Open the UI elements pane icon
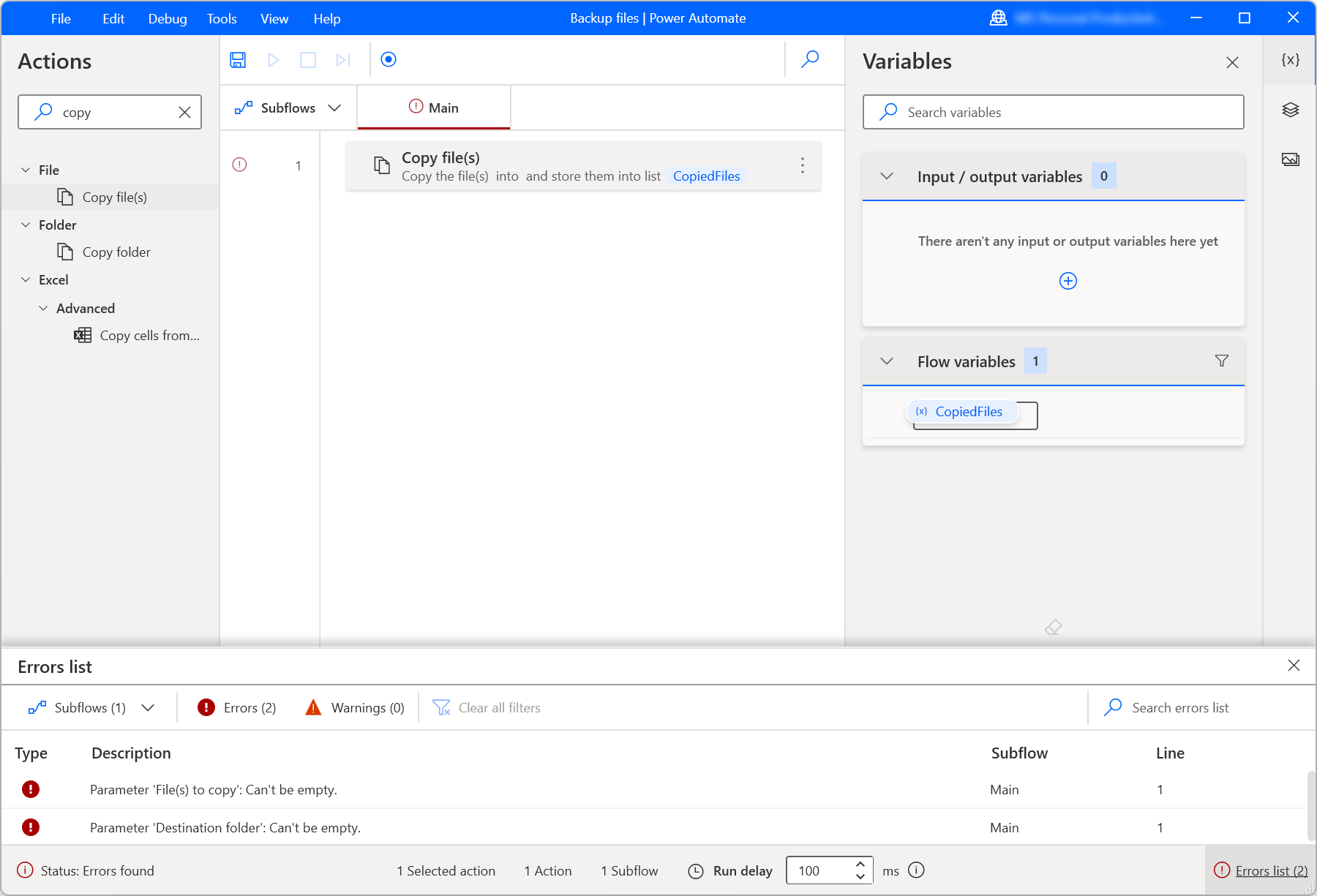Viewport: 1317px width, 896px height. (x=1290, y=110)
